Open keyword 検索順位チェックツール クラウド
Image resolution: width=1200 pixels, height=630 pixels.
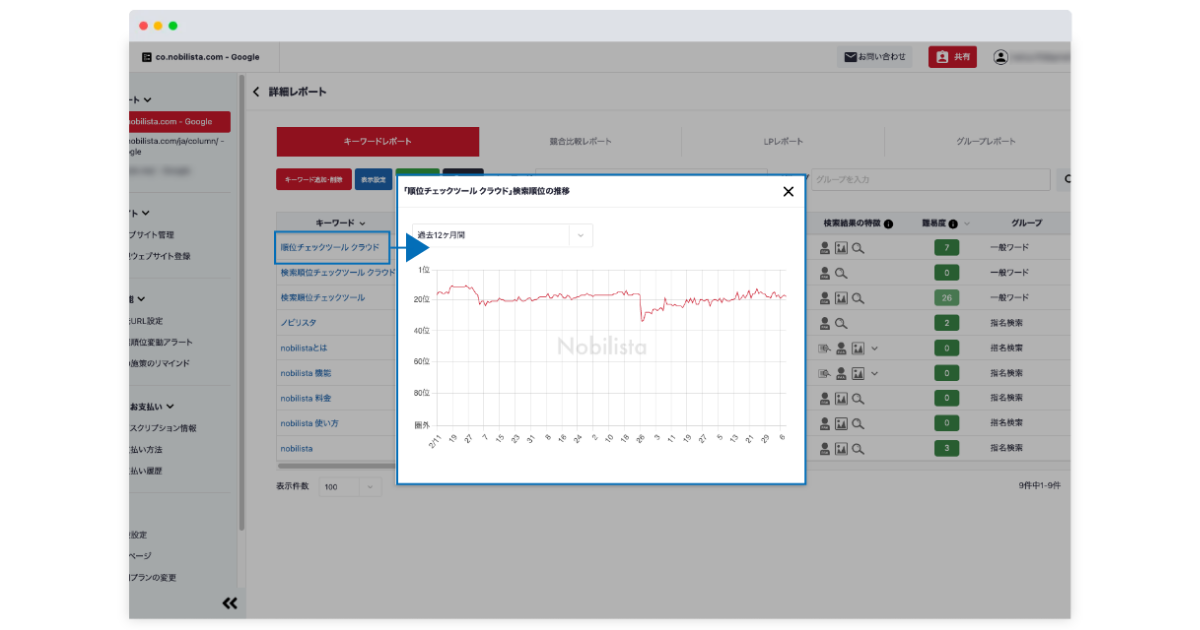[338, 272]
